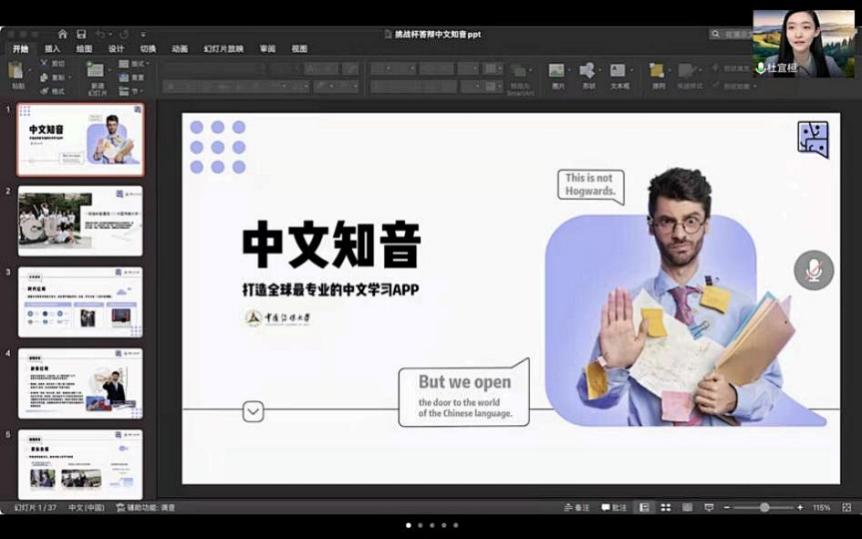
Task: Toggle Normal view in status bar
Action: coord(644,508)
